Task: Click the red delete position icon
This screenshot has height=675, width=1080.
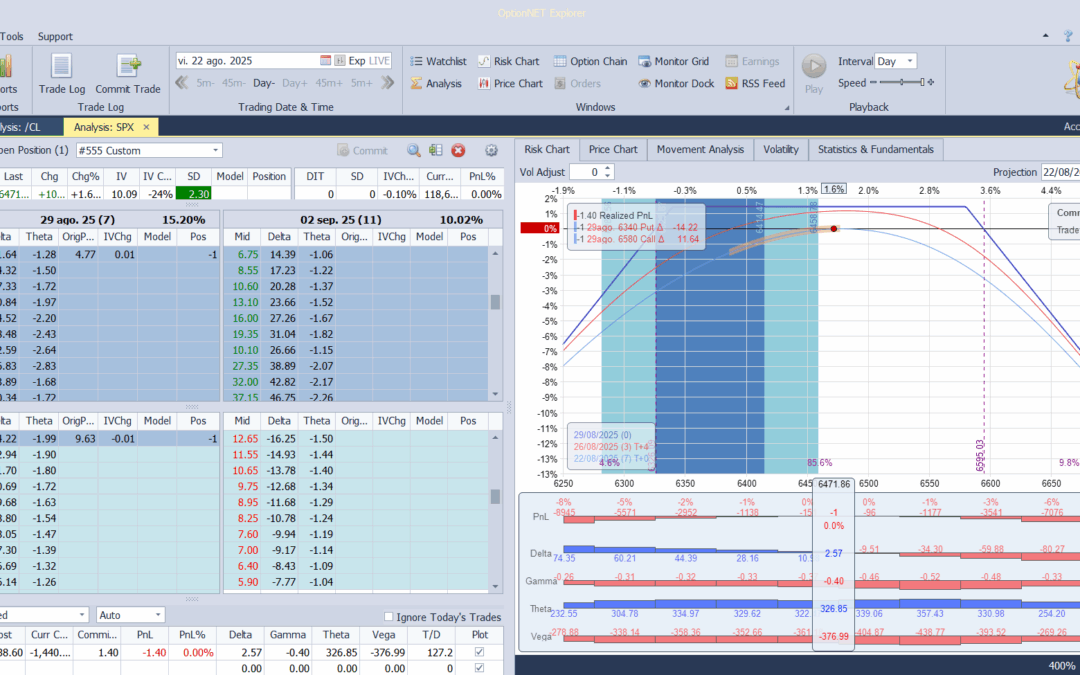Action: click(x=458, y=150)
